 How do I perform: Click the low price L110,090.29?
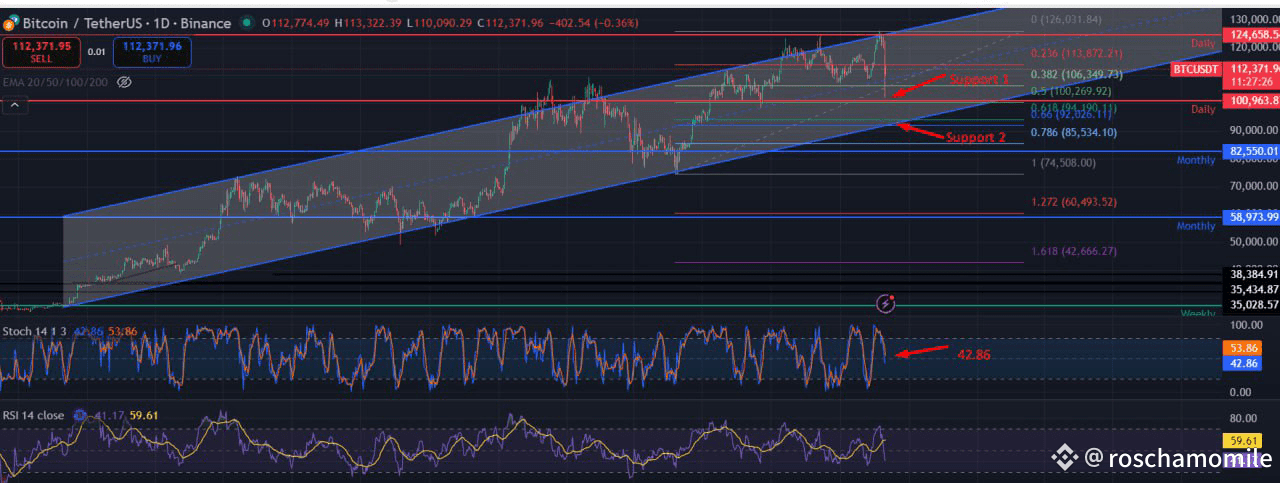[x=441, y=23]
